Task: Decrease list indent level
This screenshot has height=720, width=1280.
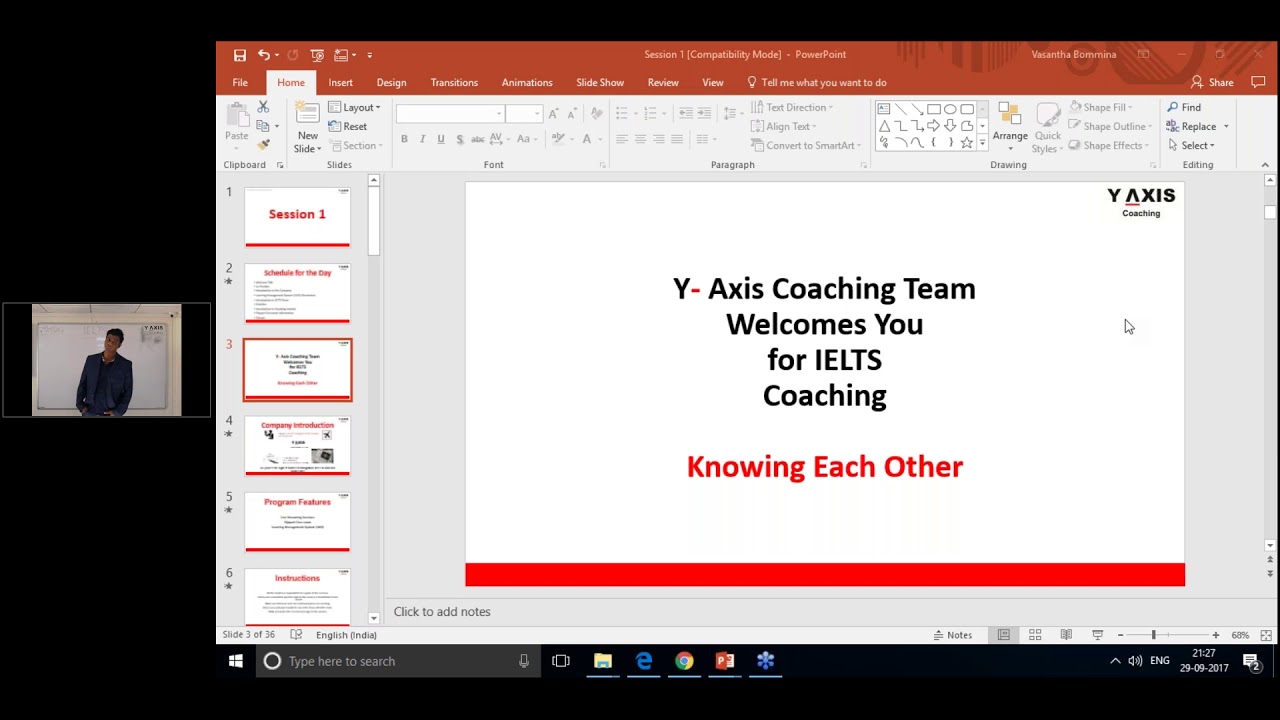Action: click(x=685, y=113)
